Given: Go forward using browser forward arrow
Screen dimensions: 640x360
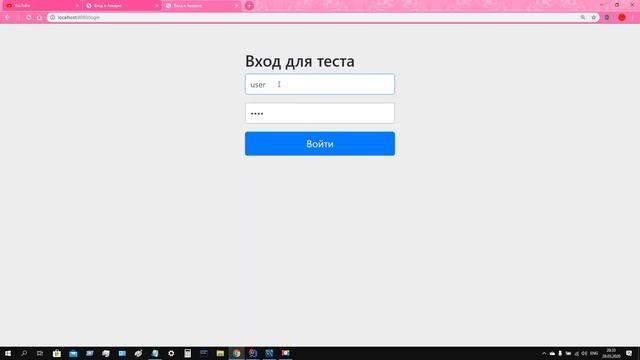Looking at the screenshot, I should (18, 18).
